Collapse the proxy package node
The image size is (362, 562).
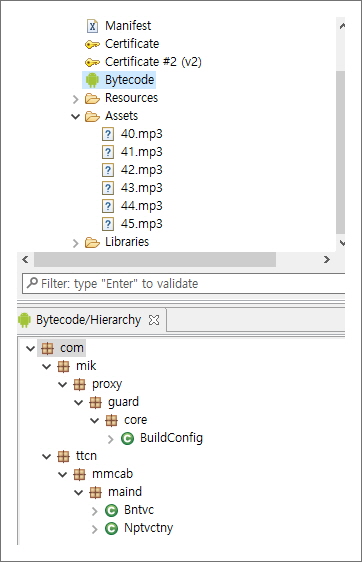click(62, 385)
